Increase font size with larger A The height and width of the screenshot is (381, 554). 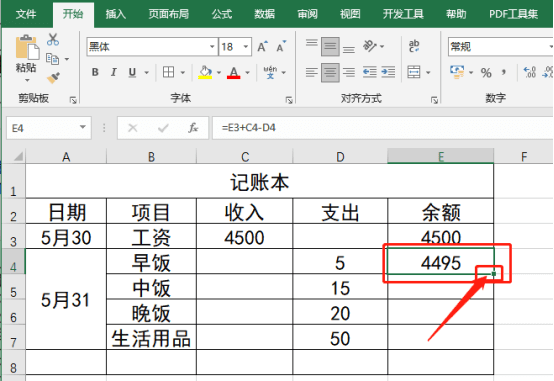click(263, 47)
